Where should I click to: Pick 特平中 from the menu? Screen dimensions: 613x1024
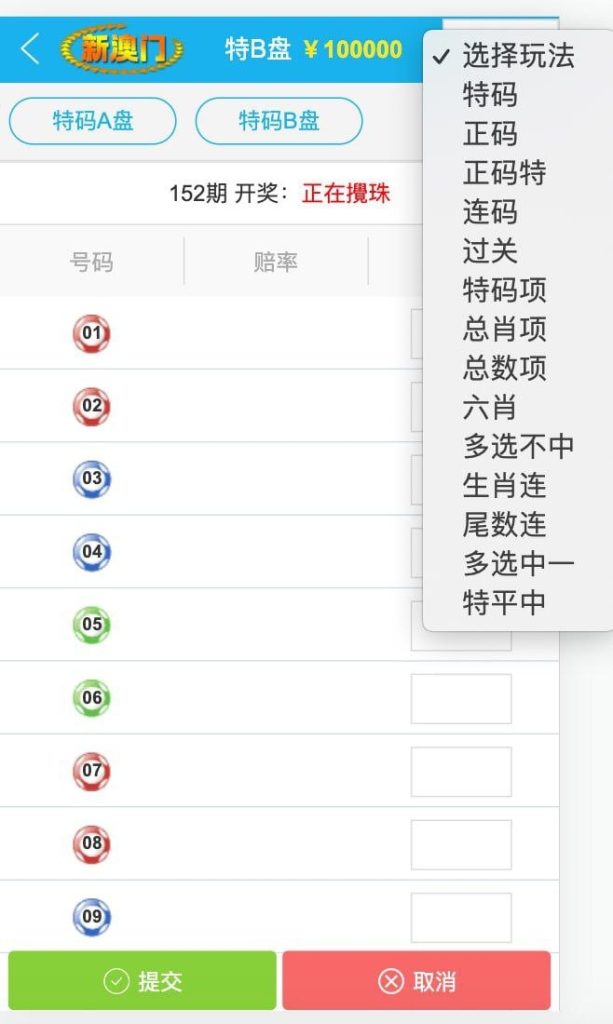click(x=504, y=602)
